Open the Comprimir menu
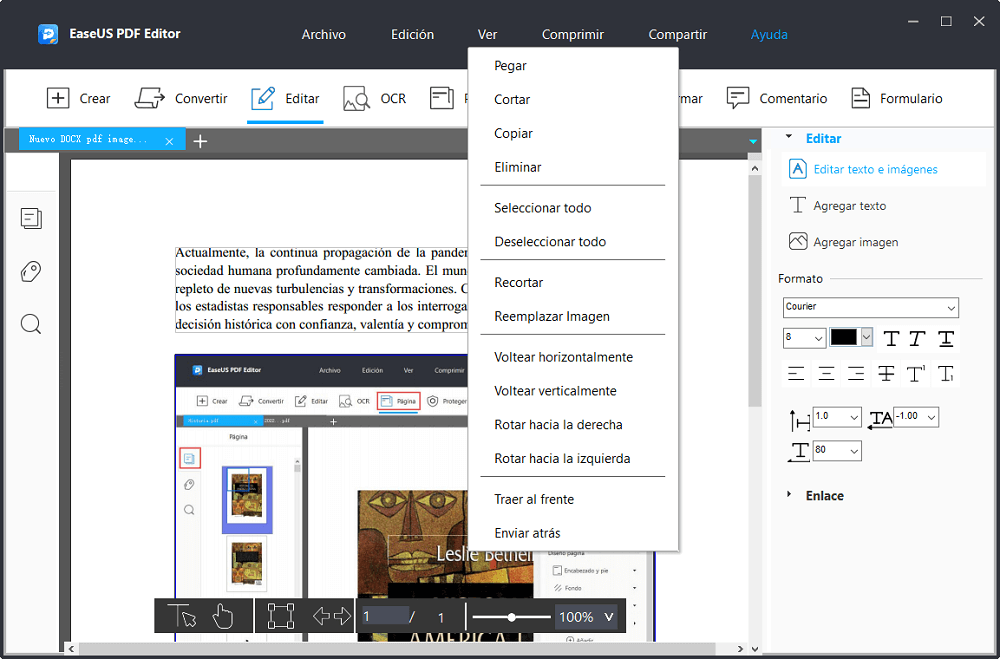 click(x=572, y=34)
